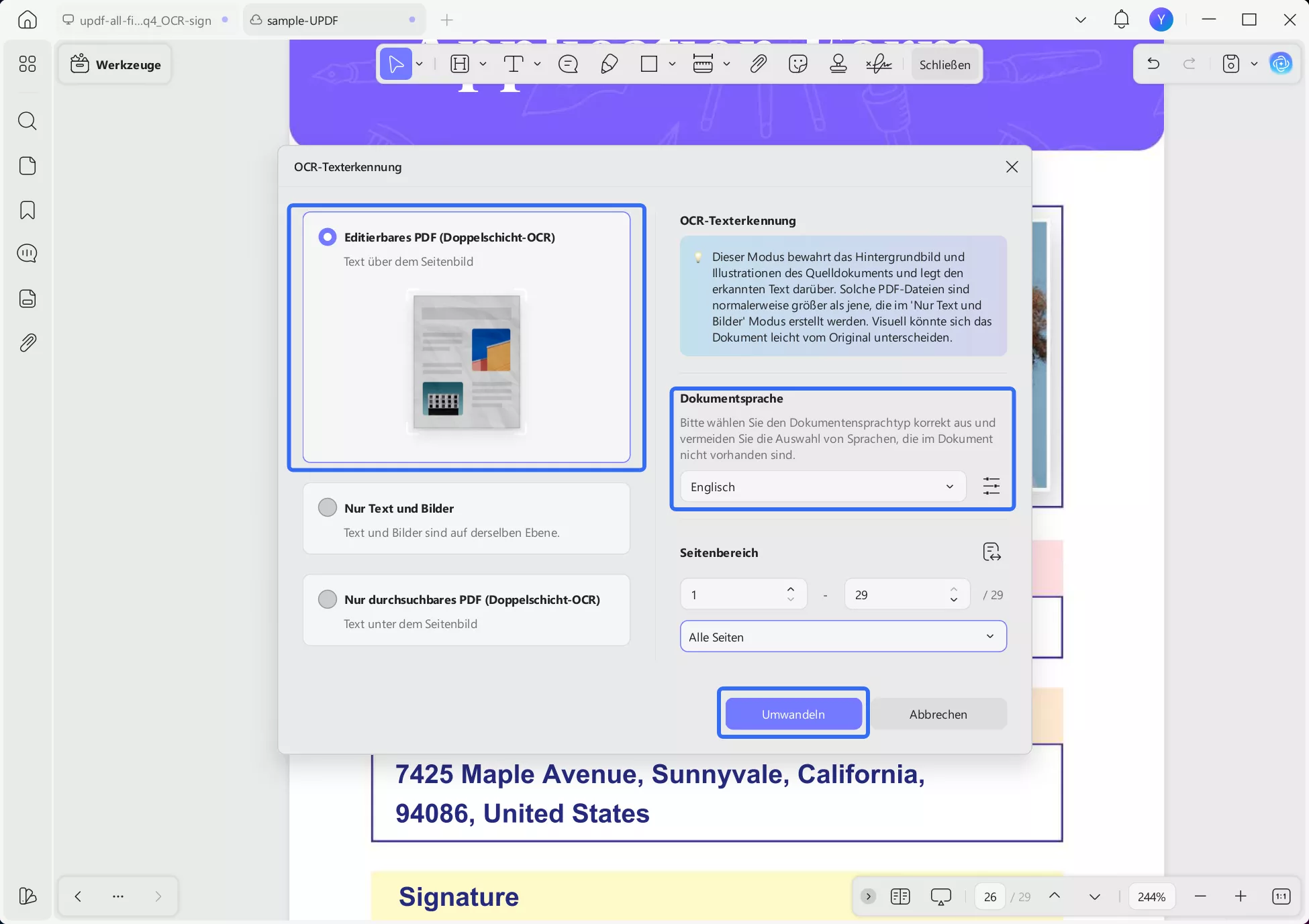
Task: Open the Alle Seiten dropdown
Action: coord(842,636)
